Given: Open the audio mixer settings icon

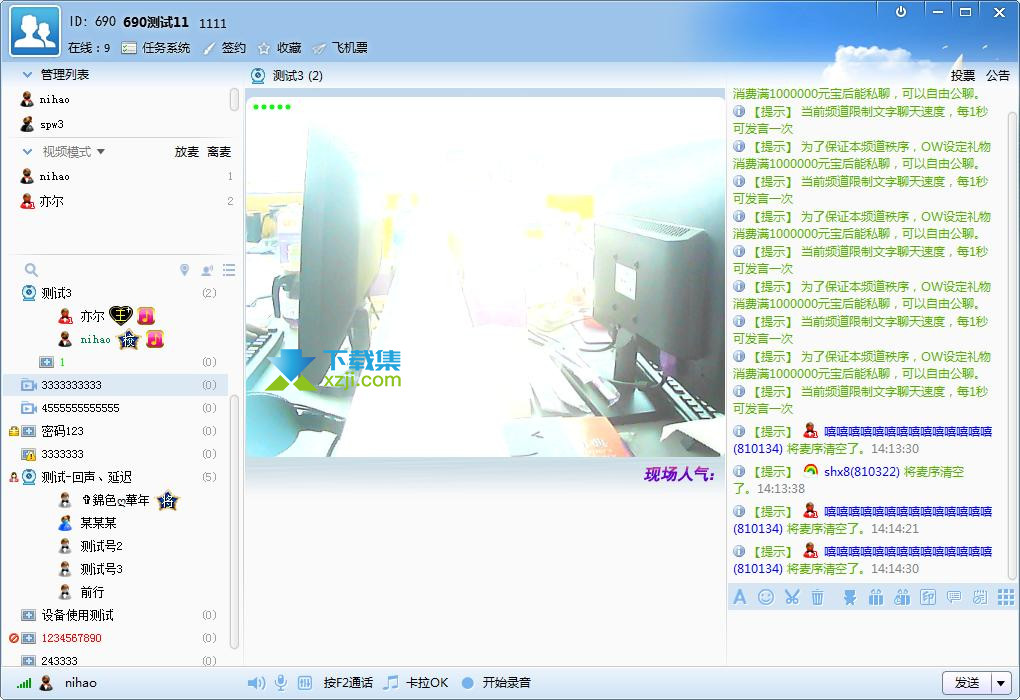Looking at the screenshot, I should [x=304, y=682].
